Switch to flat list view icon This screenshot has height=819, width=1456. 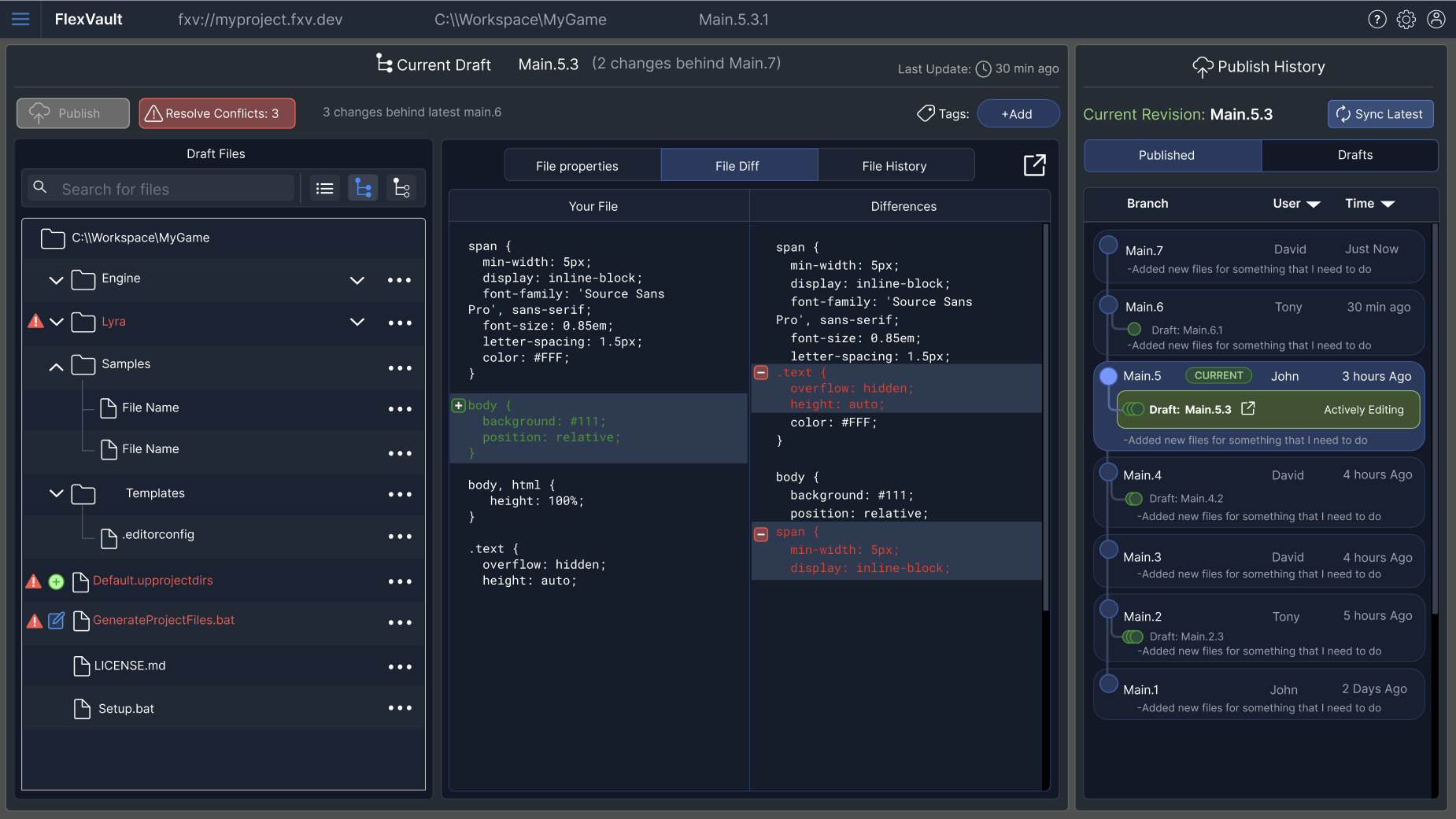(324, 189)
